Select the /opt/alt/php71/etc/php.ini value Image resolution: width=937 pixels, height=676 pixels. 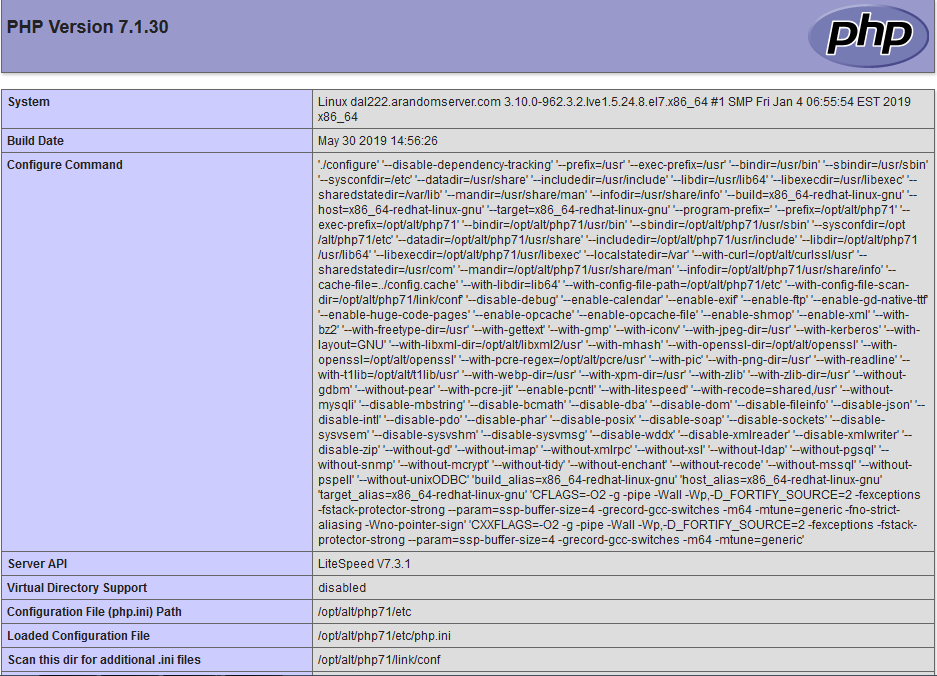(x=384, y=635)
